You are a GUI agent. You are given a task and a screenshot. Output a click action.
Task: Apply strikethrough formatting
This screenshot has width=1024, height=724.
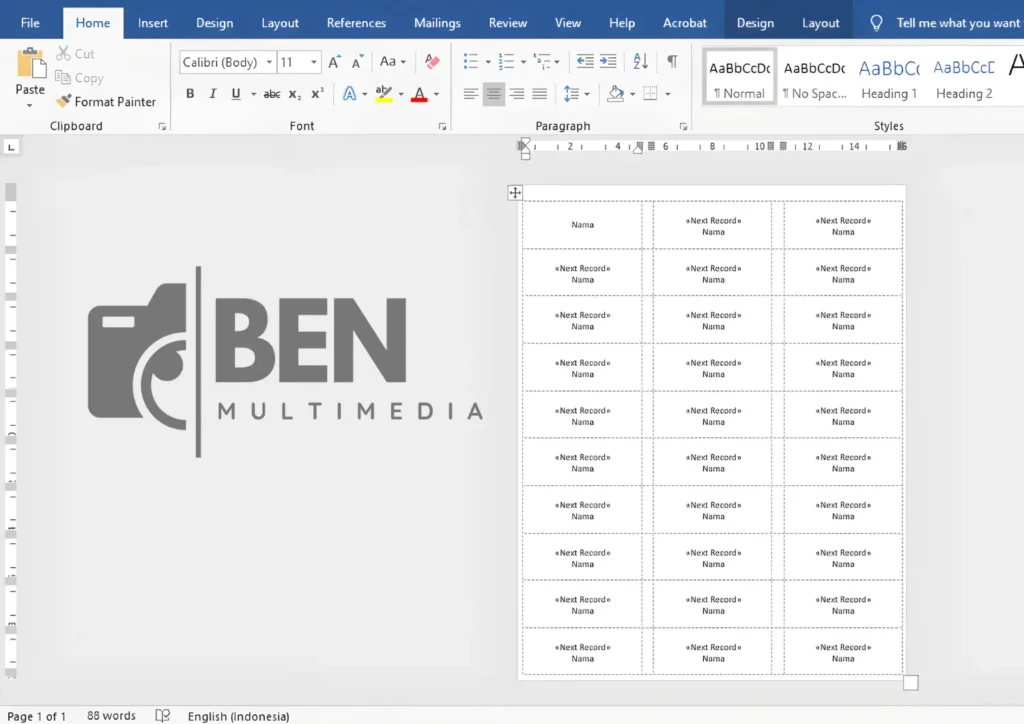tap(272, 93)
